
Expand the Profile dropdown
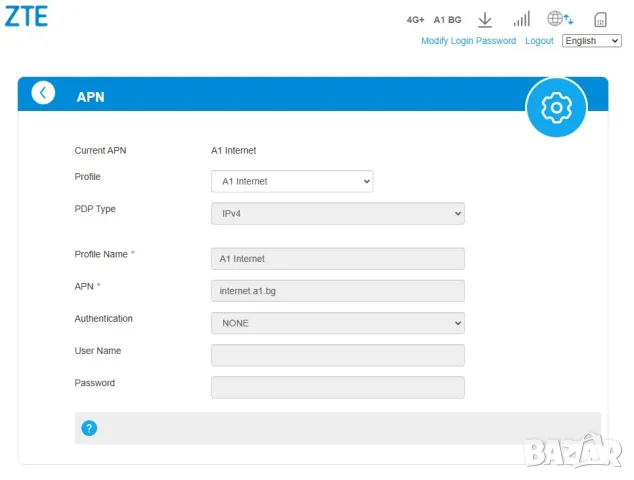click(292, 181)
